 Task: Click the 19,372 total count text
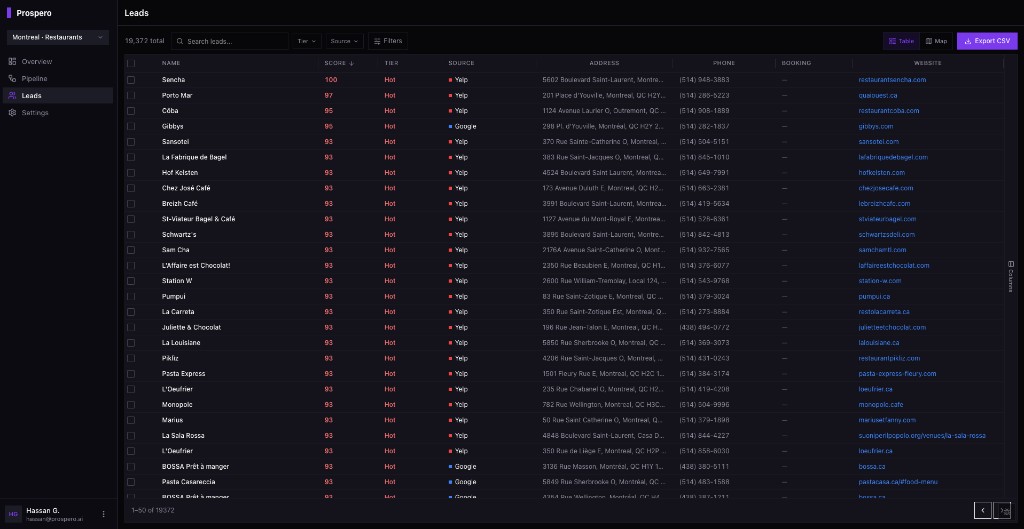[144, 41]
